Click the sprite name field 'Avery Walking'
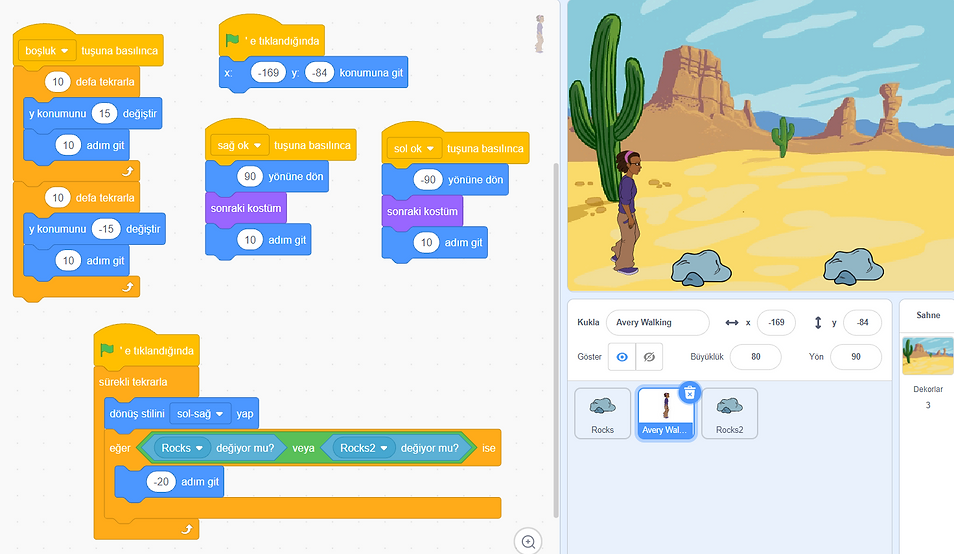The image size is (954, 554). pos(658,322)
